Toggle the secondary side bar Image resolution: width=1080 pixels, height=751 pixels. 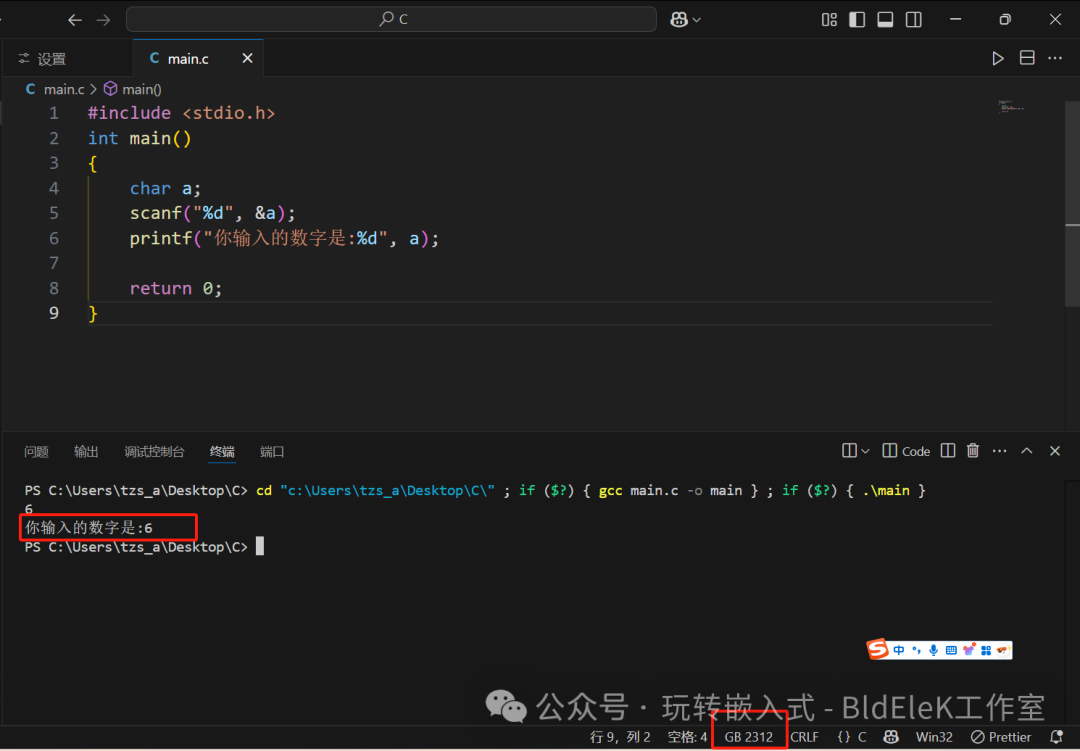913,20
